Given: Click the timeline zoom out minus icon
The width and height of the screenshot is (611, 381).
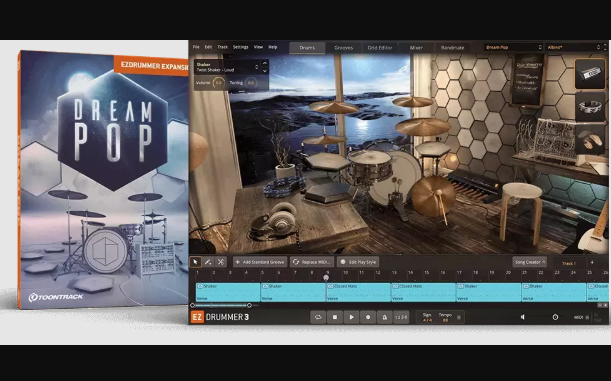Looking at the screenshot, I should pos(600,305).
